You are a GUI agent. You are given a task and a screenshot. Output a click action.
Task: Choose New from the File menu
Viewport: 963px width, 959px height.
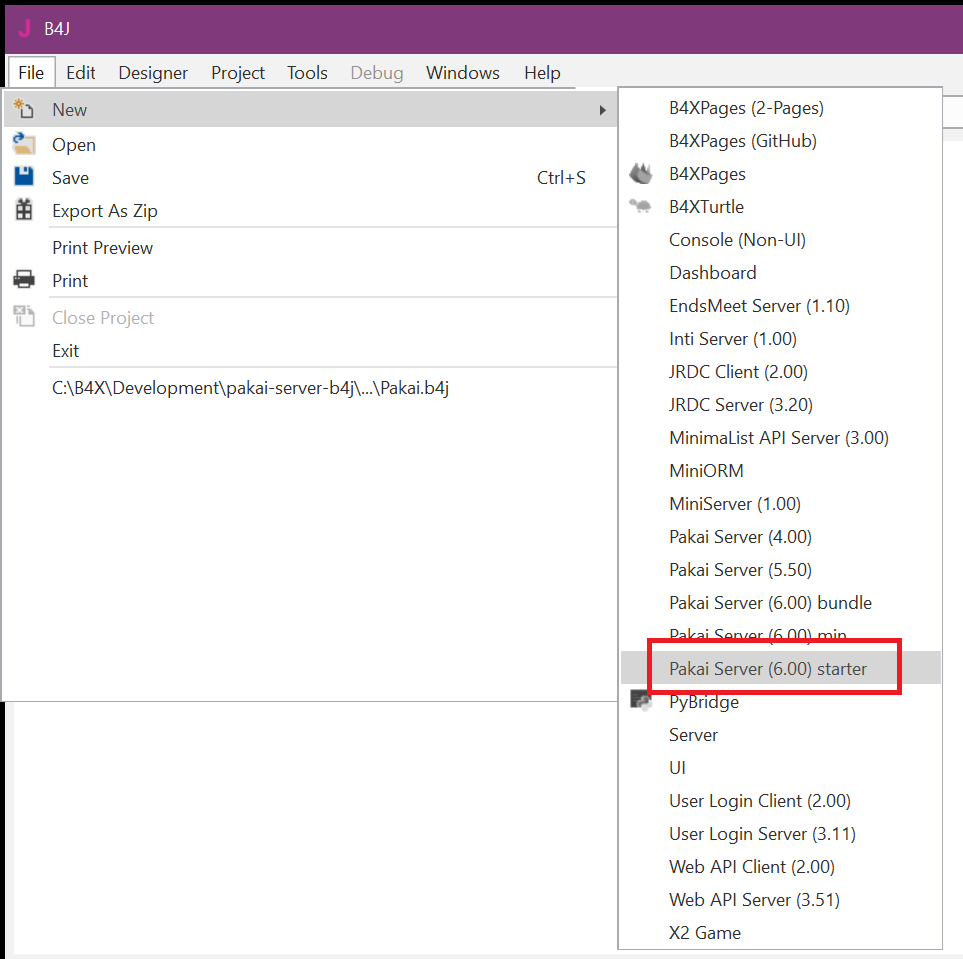[310, 109]
